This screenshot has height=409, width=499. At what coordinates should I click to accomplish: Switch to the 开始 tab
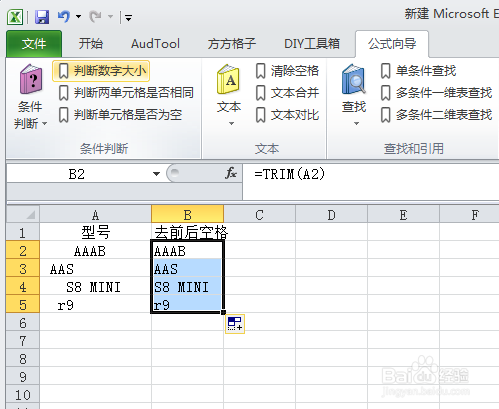[x=90, y=44]
